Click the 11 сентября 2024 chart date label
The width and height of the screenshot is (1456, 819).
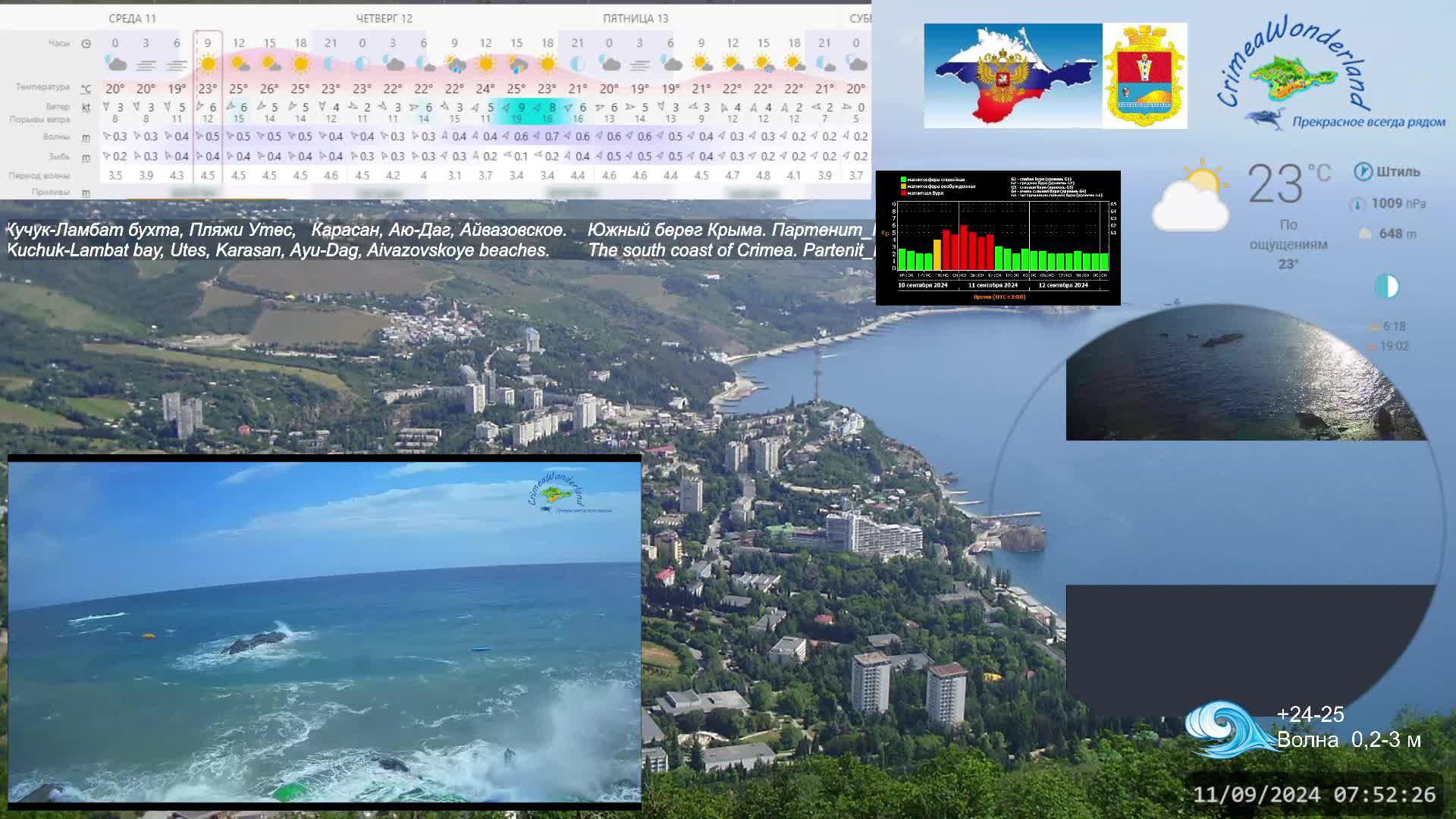pos(993,286)
